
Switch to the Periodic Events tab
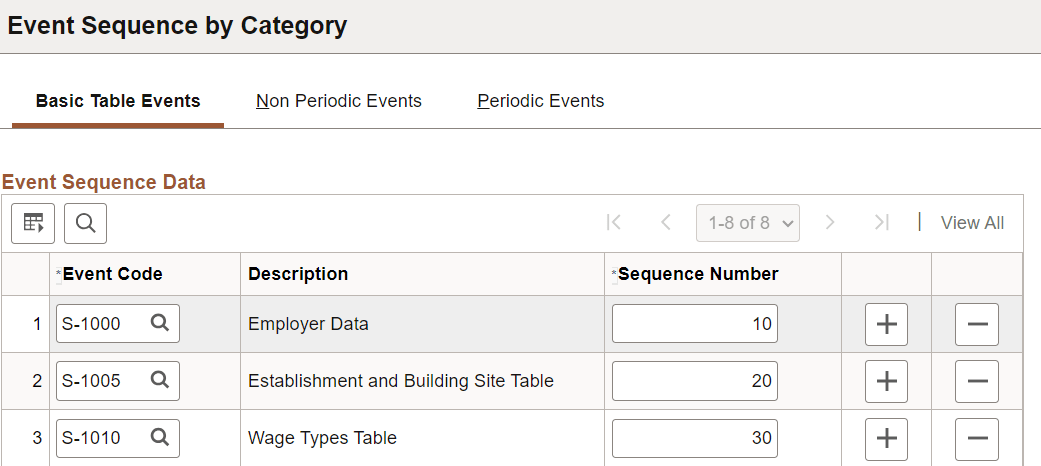pyautogui.click(x=541, y=101)
